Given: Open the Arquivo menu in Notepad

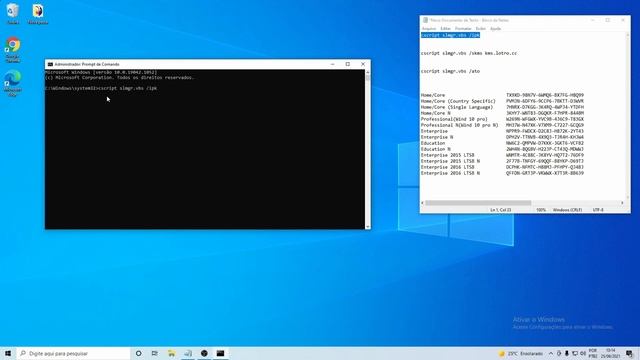Looking at the screenshot, I should pos(429,29).
